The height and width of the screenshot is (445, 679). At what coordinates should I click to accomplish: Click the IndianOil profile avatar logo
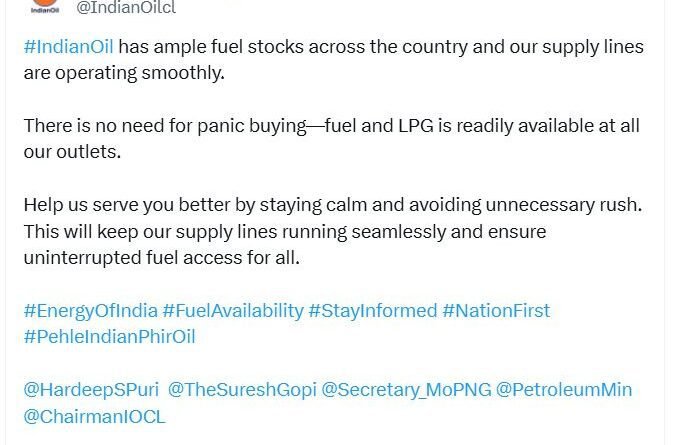[45, 6]
